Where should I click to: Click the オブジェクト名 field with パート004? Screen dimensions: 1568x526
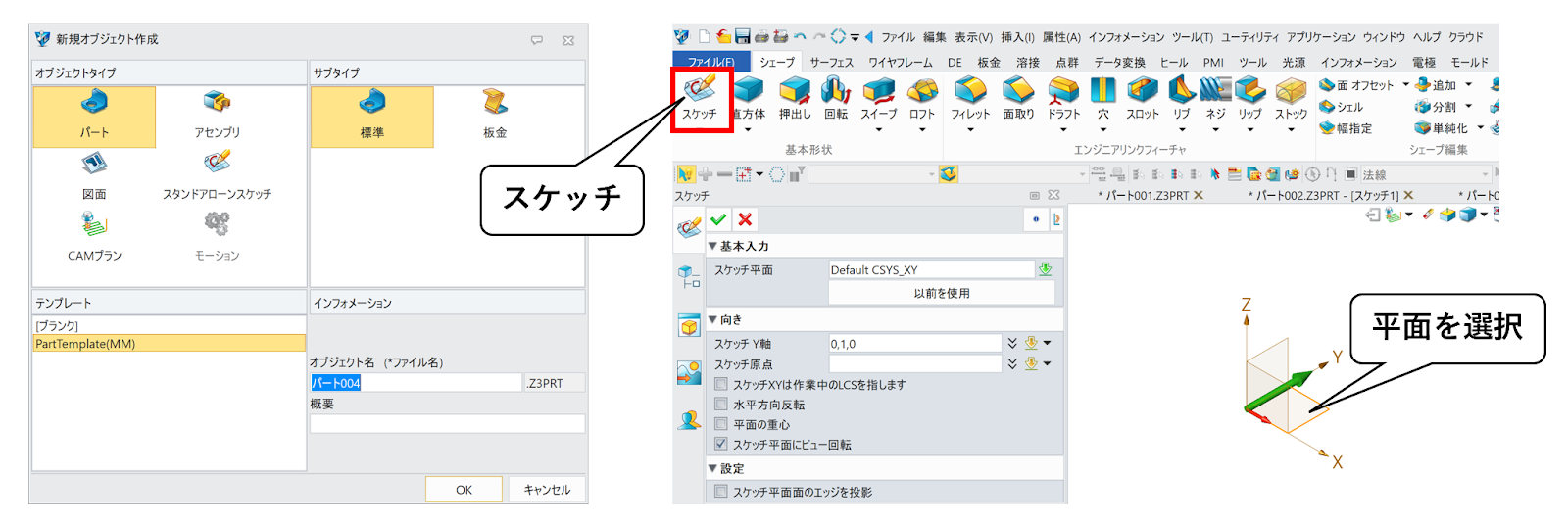416,383
